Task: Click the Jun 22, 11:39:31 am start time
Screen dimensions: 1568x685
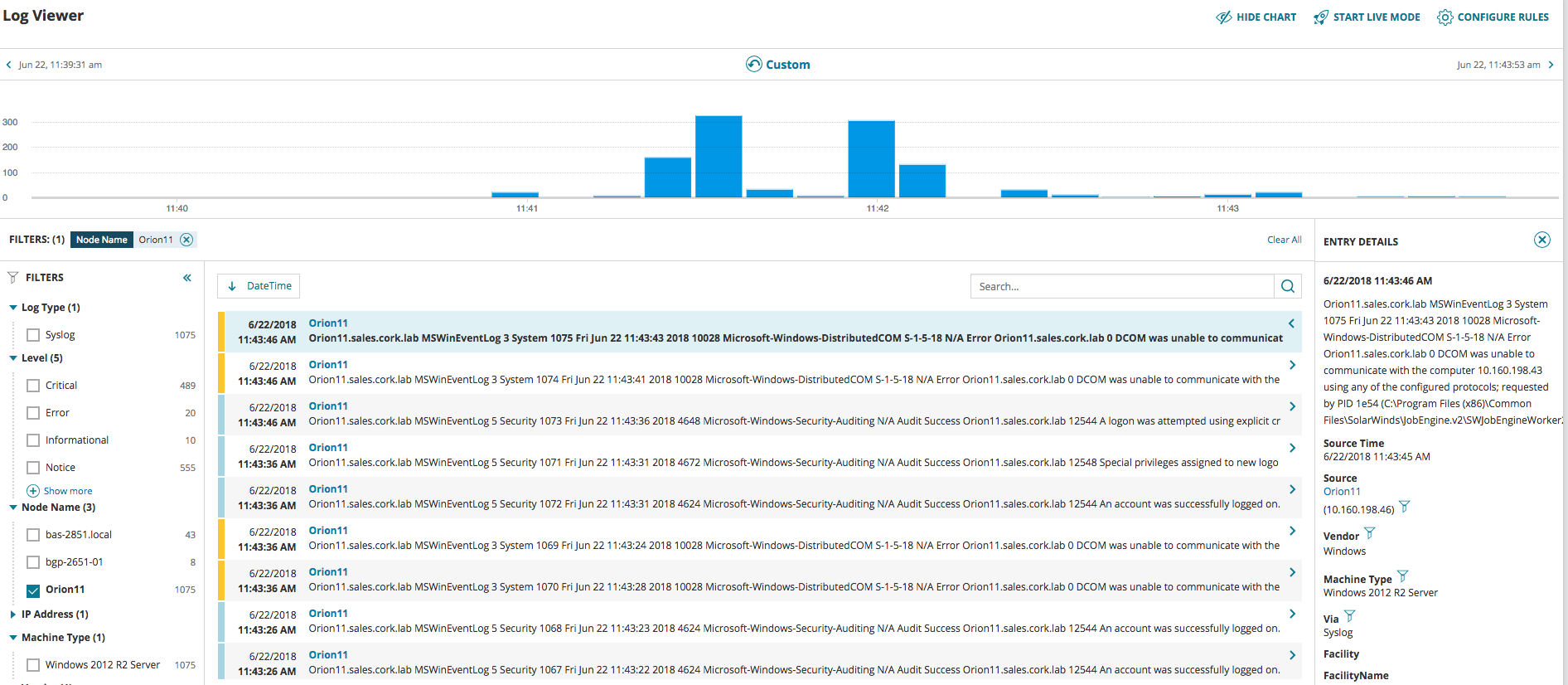Action: coord(60,65)
